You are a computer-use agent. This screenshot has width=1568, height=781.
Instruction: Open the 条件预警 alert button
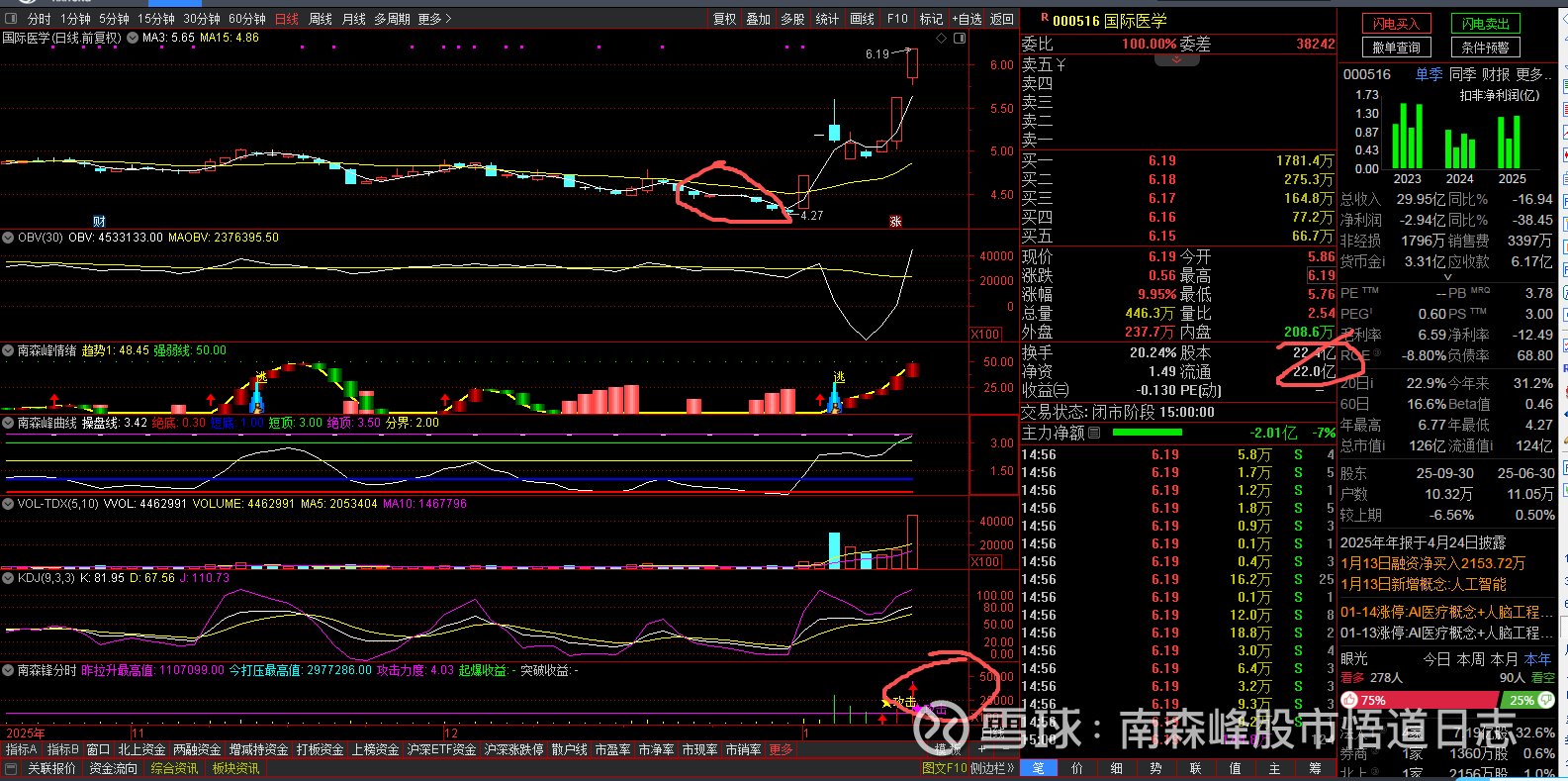pyautogui.click(x=1486, y=48)
